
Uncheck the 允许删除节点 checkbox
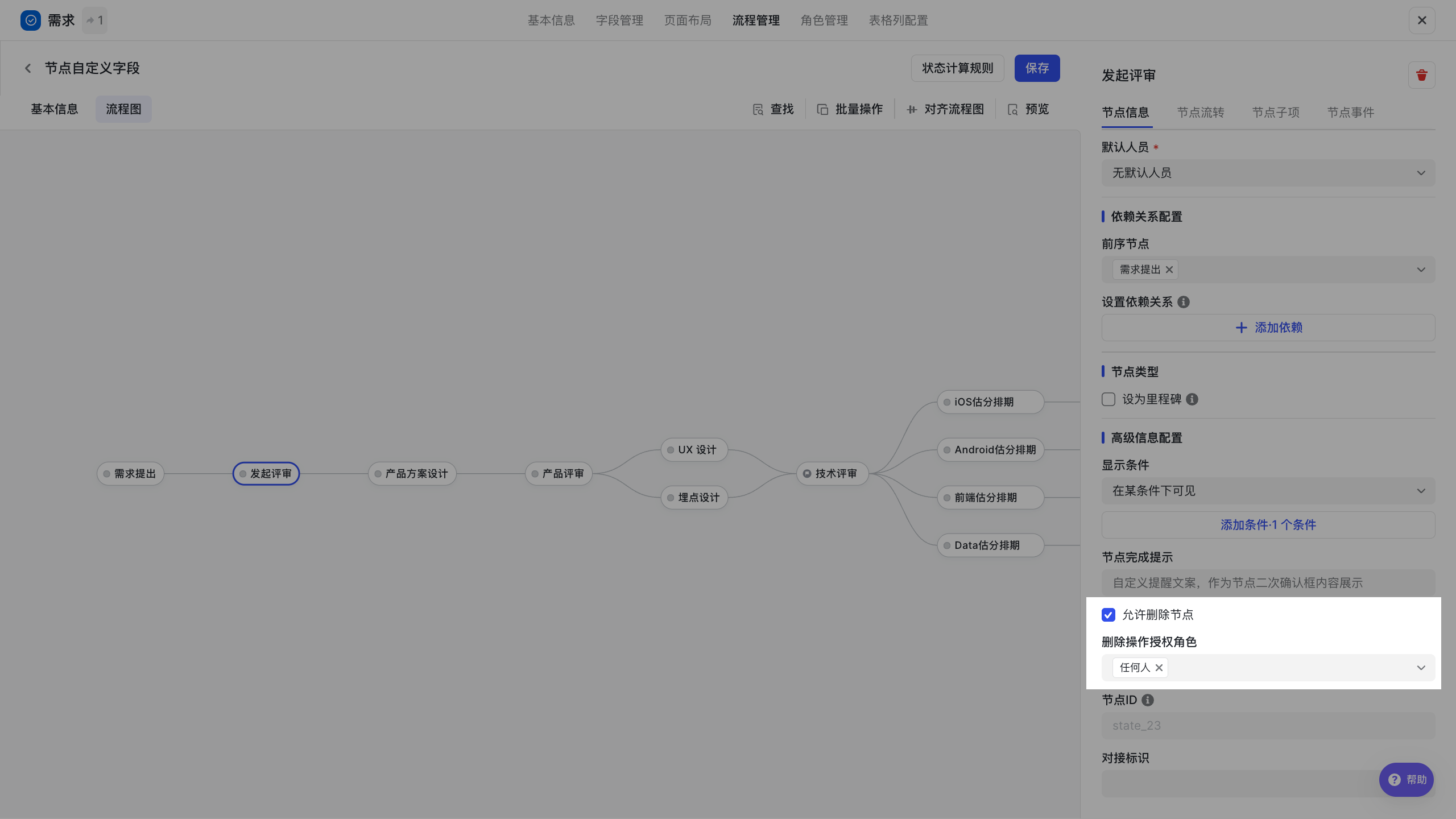click(x=1108, y=615)
